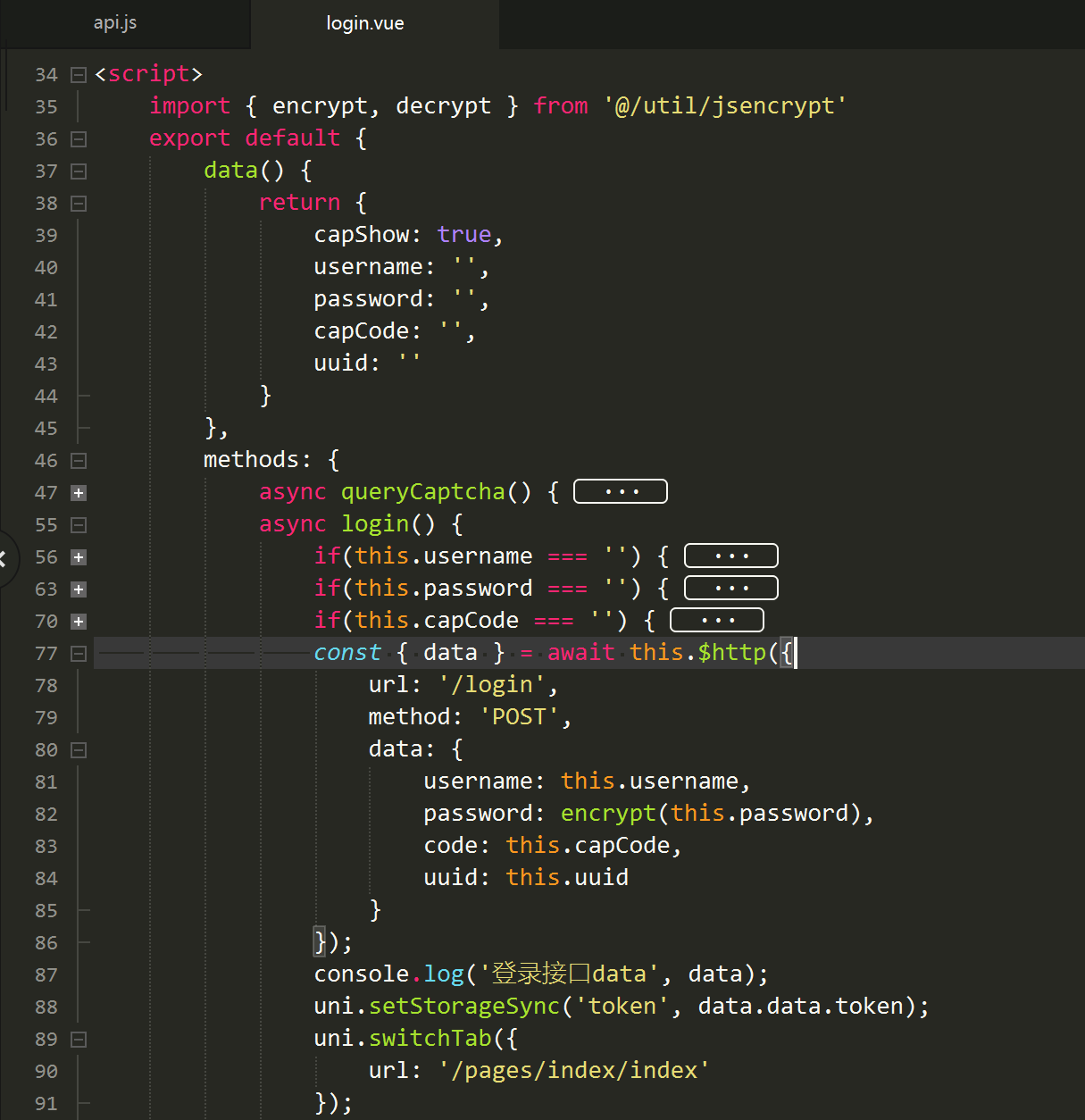1085x1120 pixels.
Task: Click setStorageSync on line 88
Action: pyautogui.click(x=464, y=1006)
